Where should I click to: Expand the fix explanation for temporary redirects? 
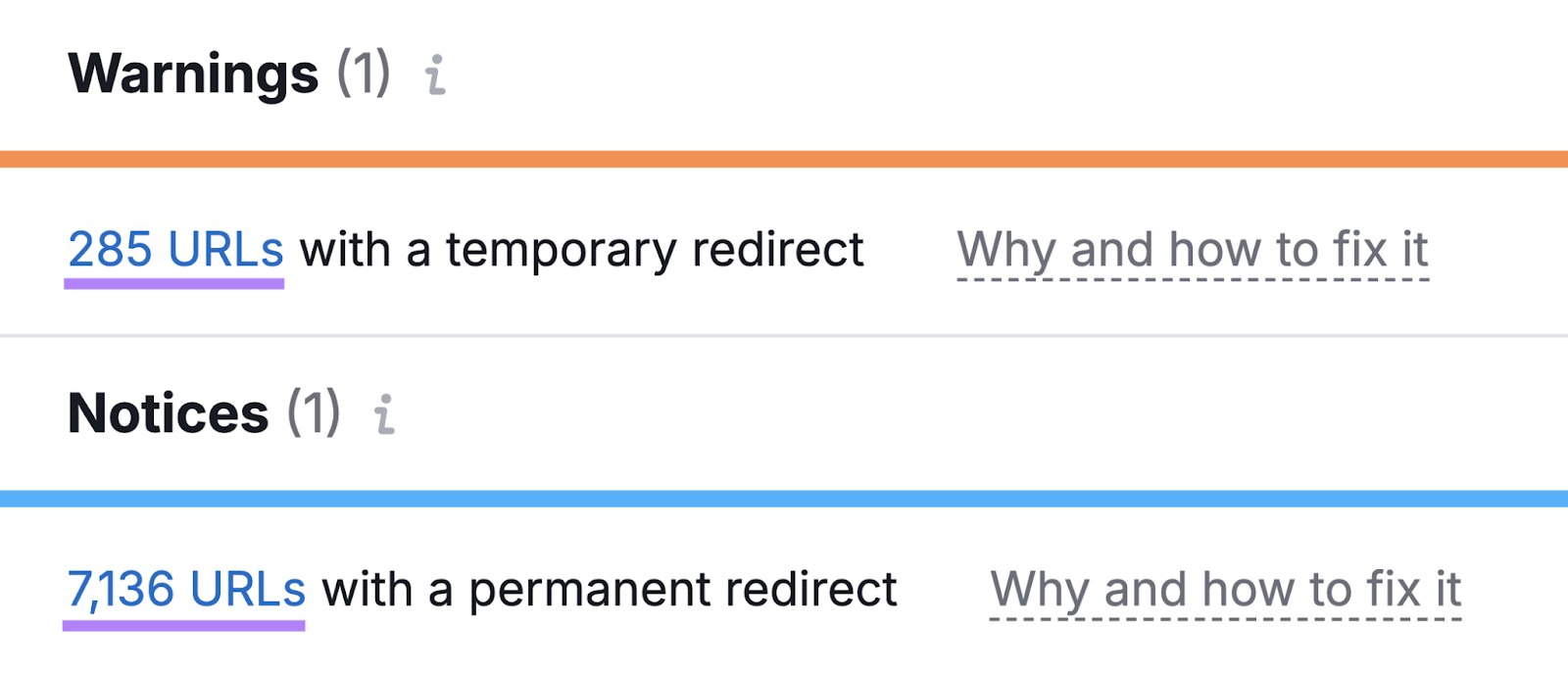point(1194,249)
